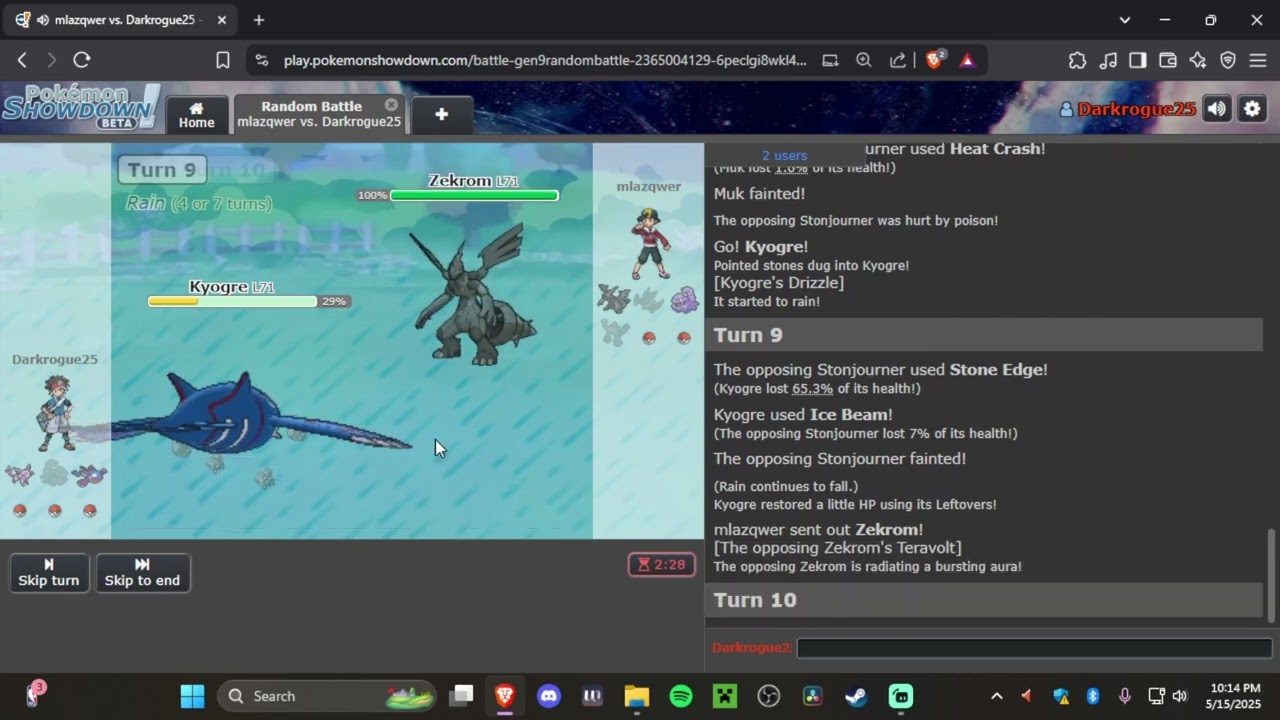Open OBS Studio from taskbar

pos(769,696)
